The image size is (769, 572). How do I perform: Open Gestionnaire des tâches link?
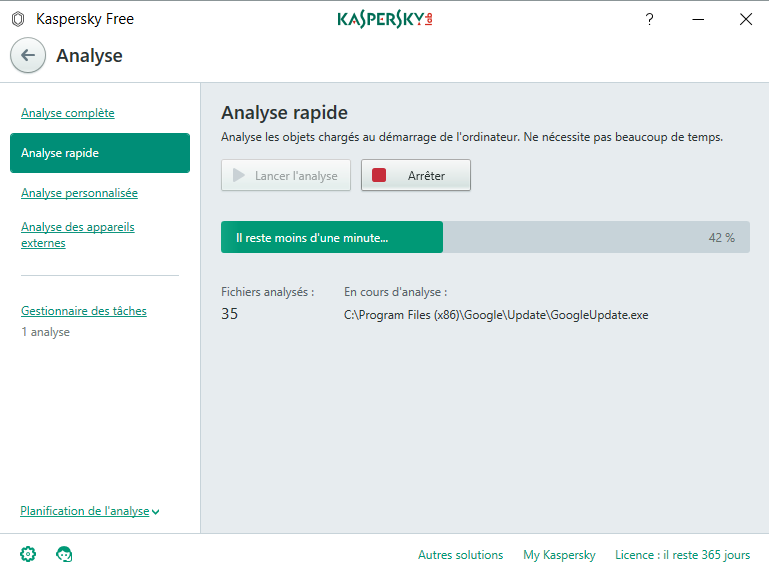[x=84, y=311]
